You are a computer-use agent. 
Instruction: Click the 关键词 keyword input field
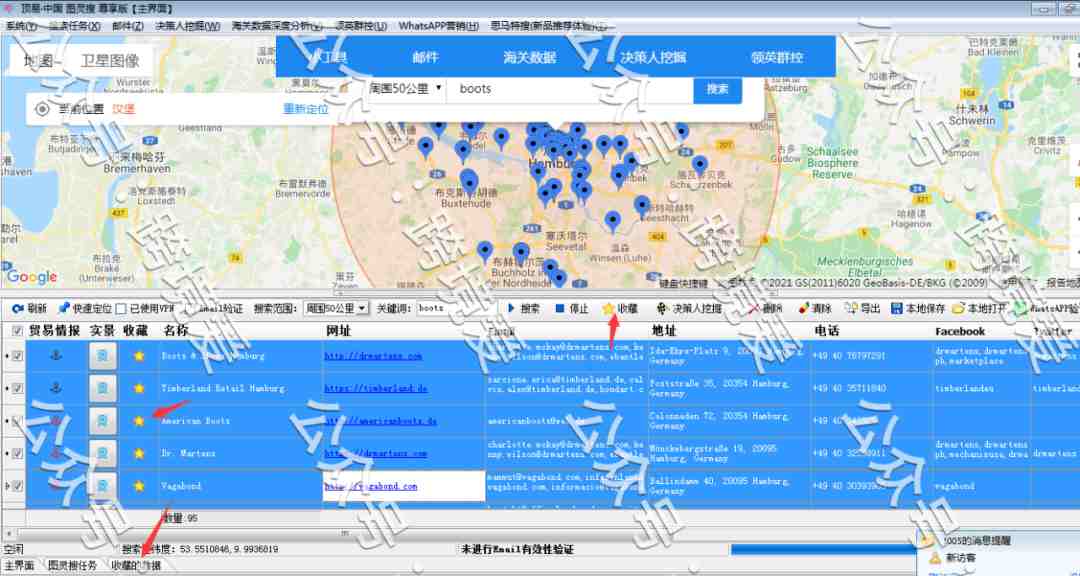[x=457, y=309]
